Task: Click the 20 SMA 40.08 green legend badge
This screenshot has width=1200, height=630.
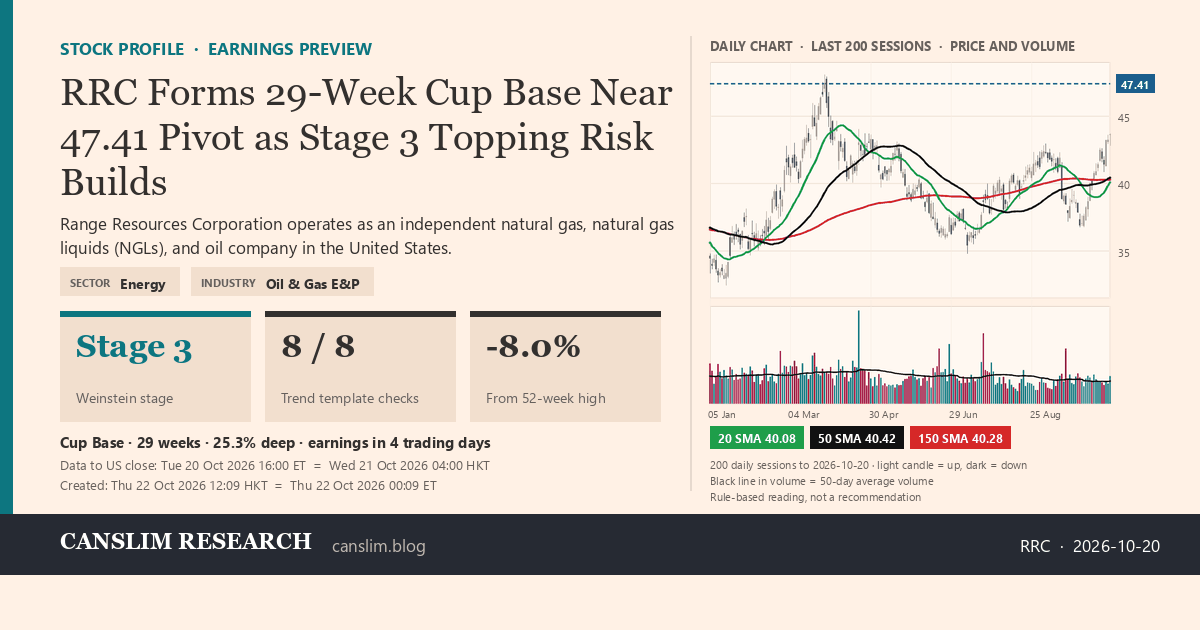Action: point(757,438)
